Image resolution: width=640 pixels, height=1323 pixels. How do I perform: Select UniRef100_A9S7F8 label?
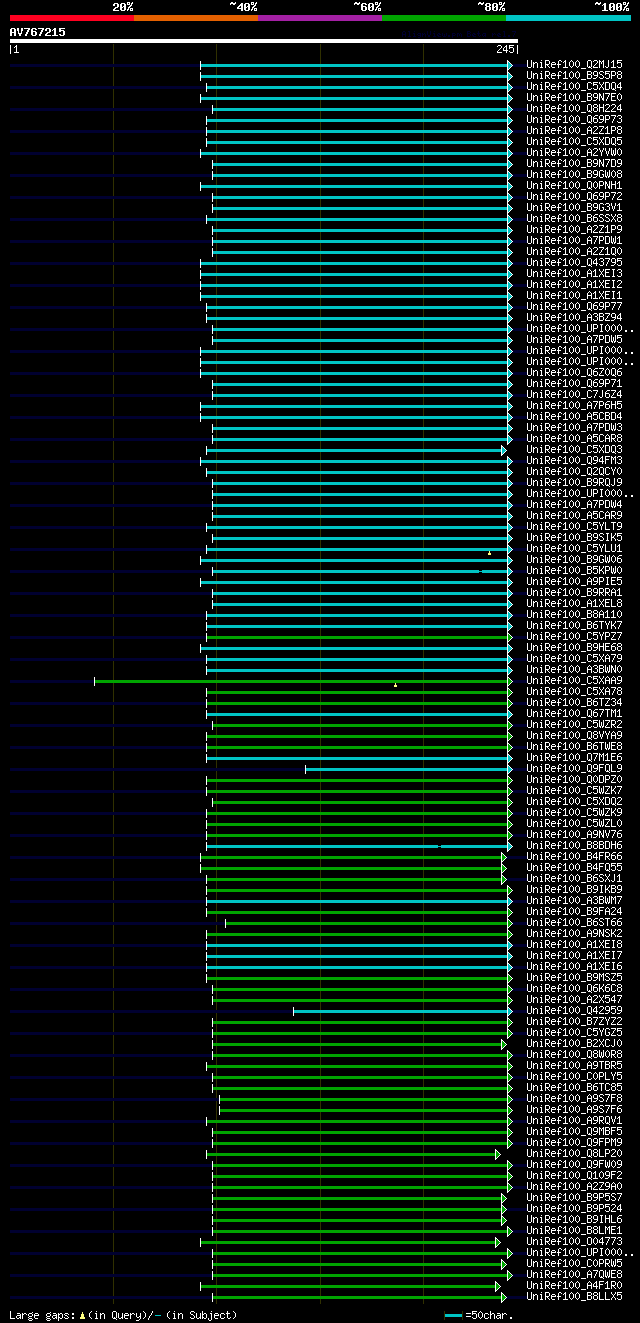[574, 1098]
